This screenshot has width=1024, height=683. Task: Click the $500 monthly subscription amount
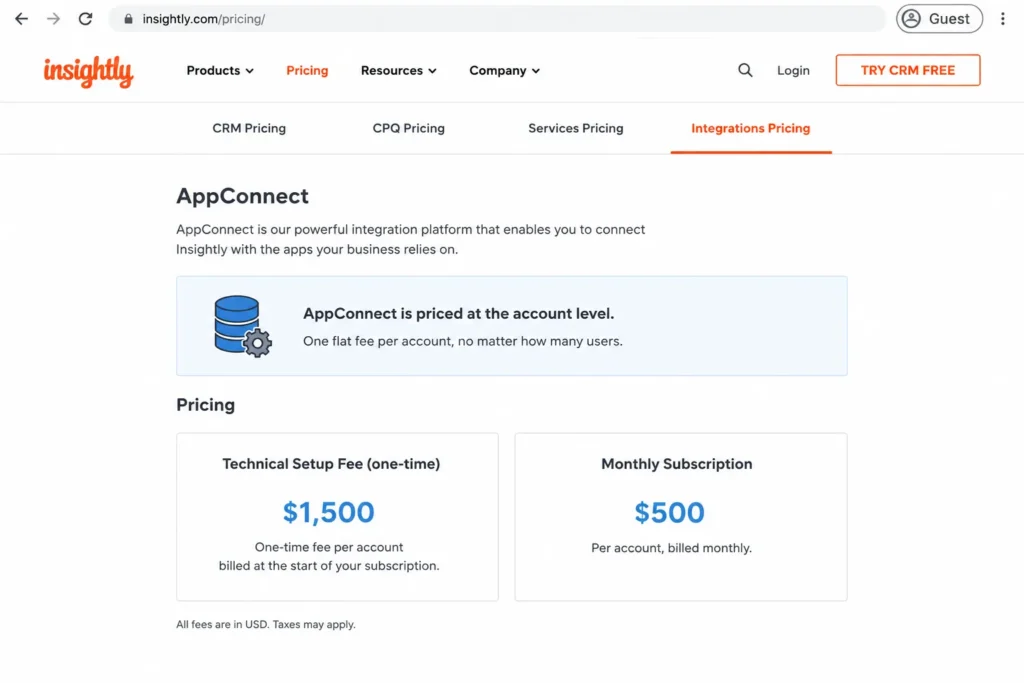tap(669, 512)
